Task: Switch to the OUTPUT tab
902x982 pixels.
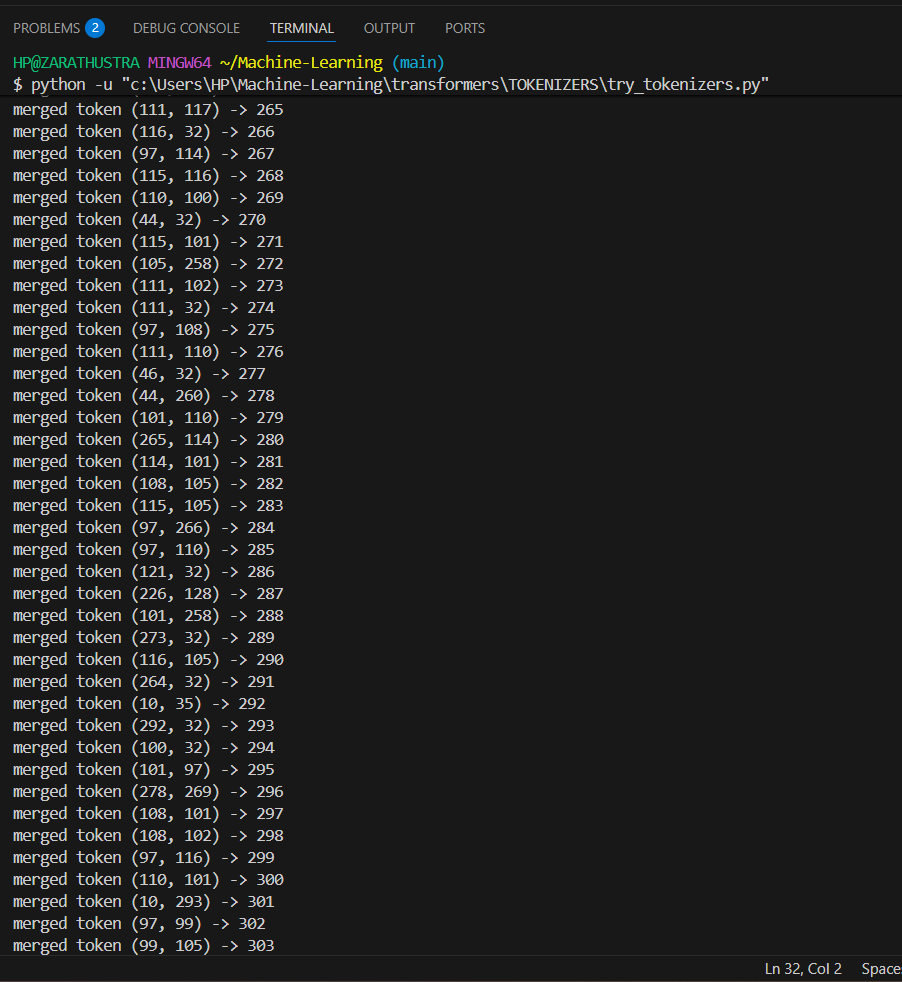Action: (x=389, y=28)
